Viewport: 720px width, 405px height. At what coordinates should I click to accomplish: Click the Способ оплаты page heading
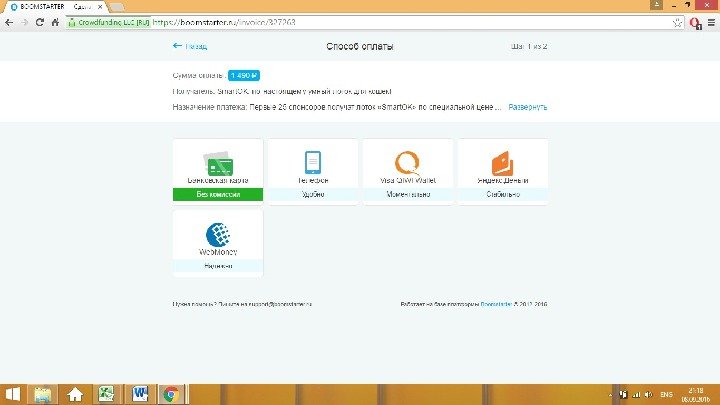pyautogui.click(x=360, y=46)
